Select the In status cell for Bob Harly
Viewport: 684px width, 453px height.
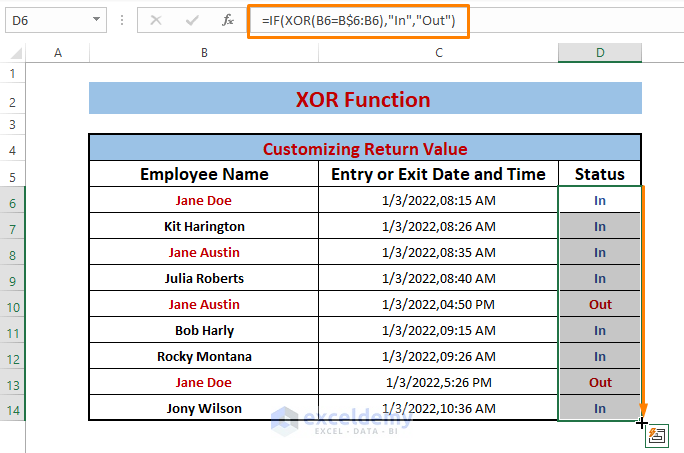click(x=600, y=330)
